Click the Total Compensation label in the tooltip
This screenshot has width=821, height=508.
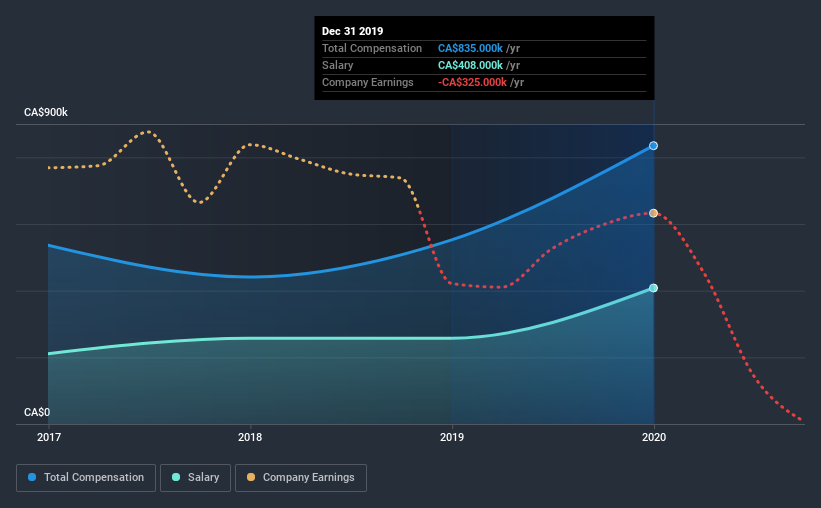372,48
